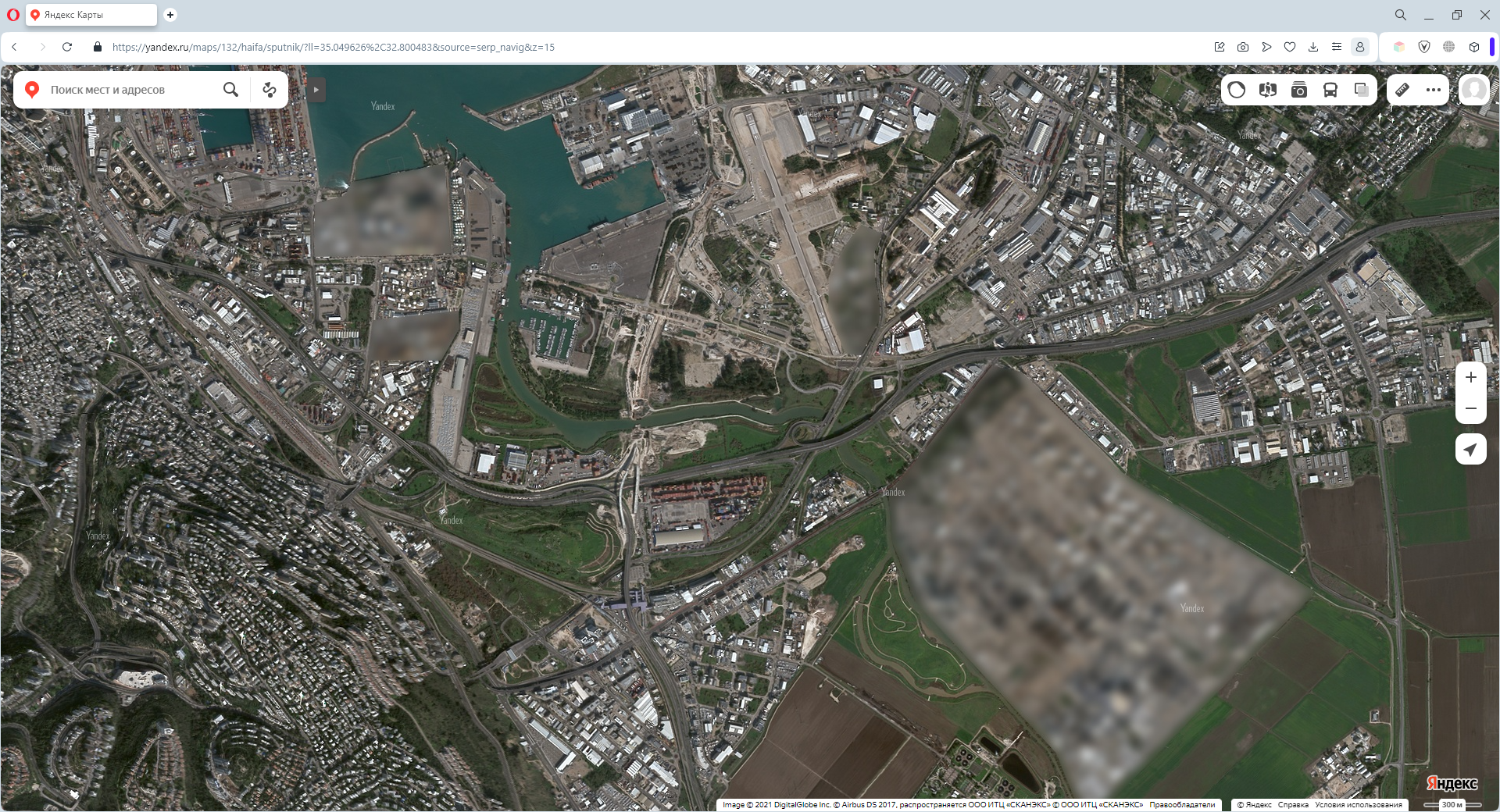The image size is (1500, 812).
Task: Switch to the Яндекс Карты tab
Action: (91, 15)
